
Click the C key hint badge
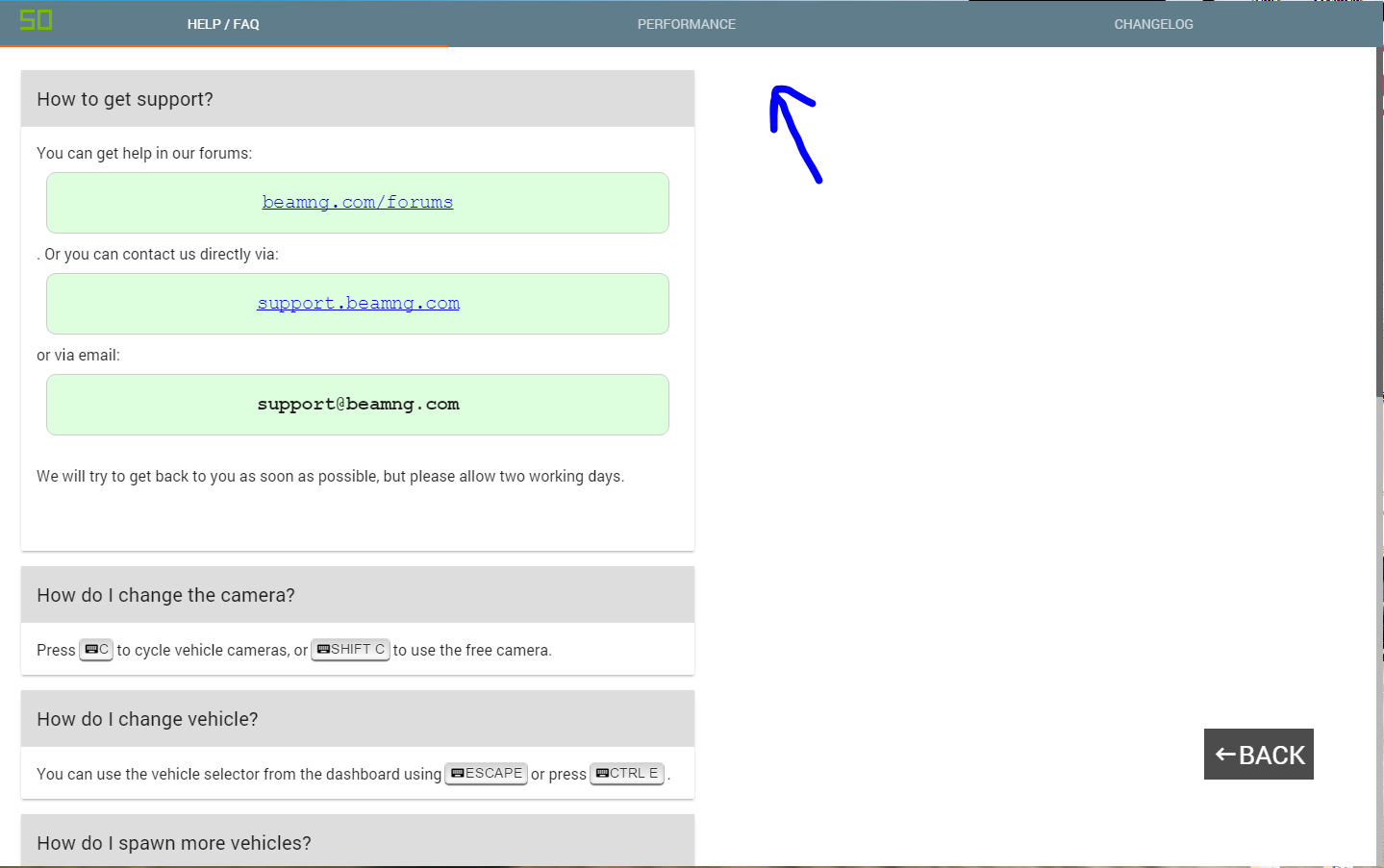pos(96,650)
